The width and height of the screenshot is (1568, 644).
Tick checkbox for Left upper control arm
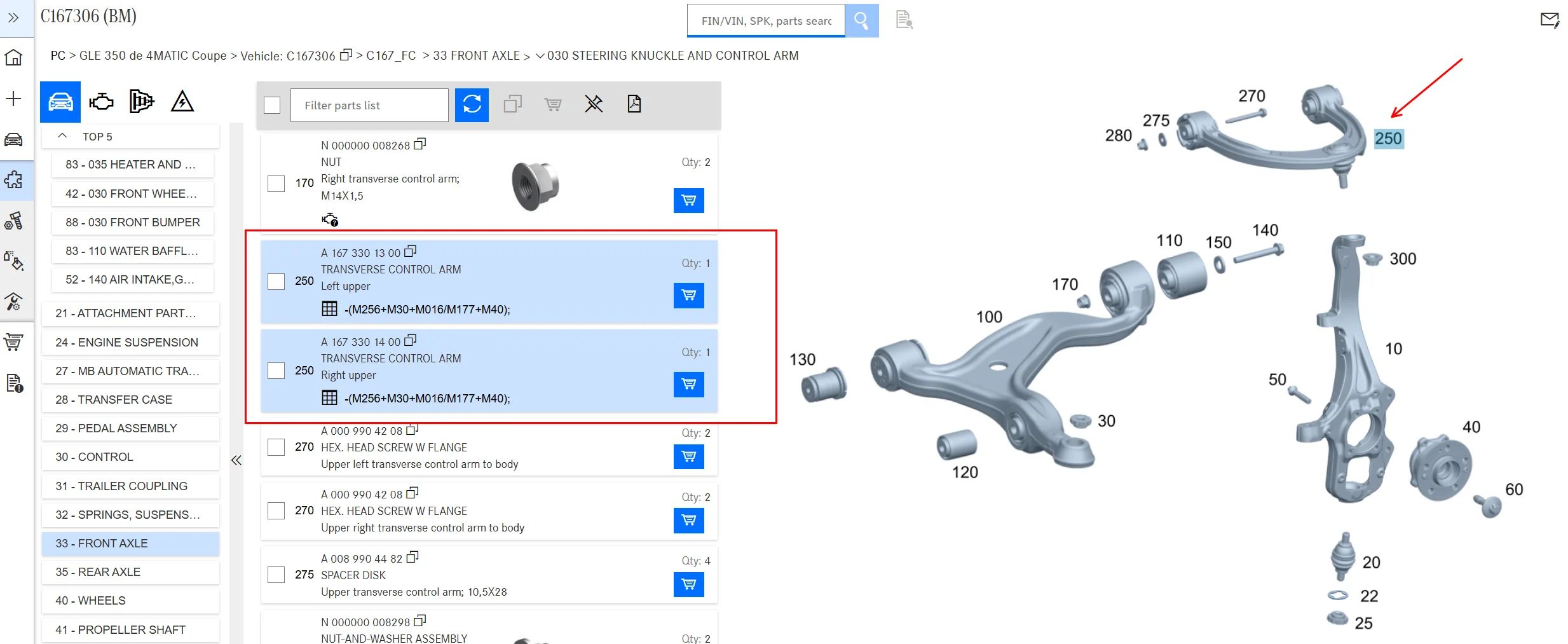coord(276,282)
